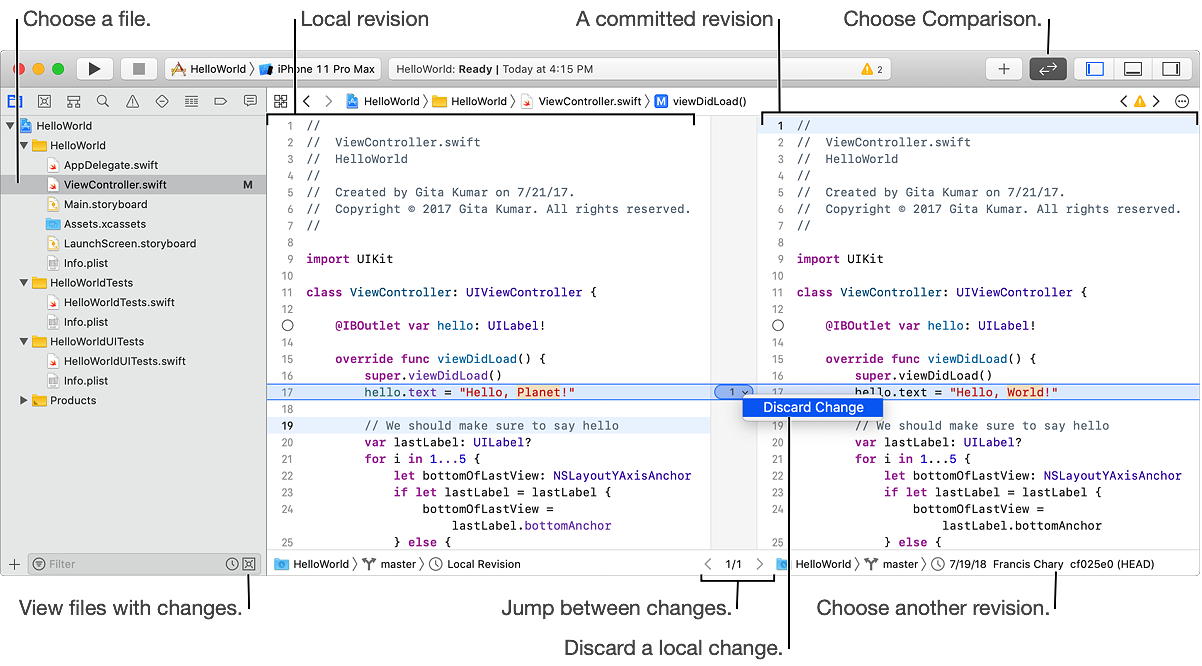Open the editor options ellipsis menu
Screen dimensions: 1202x666
tap(1182, 101)
